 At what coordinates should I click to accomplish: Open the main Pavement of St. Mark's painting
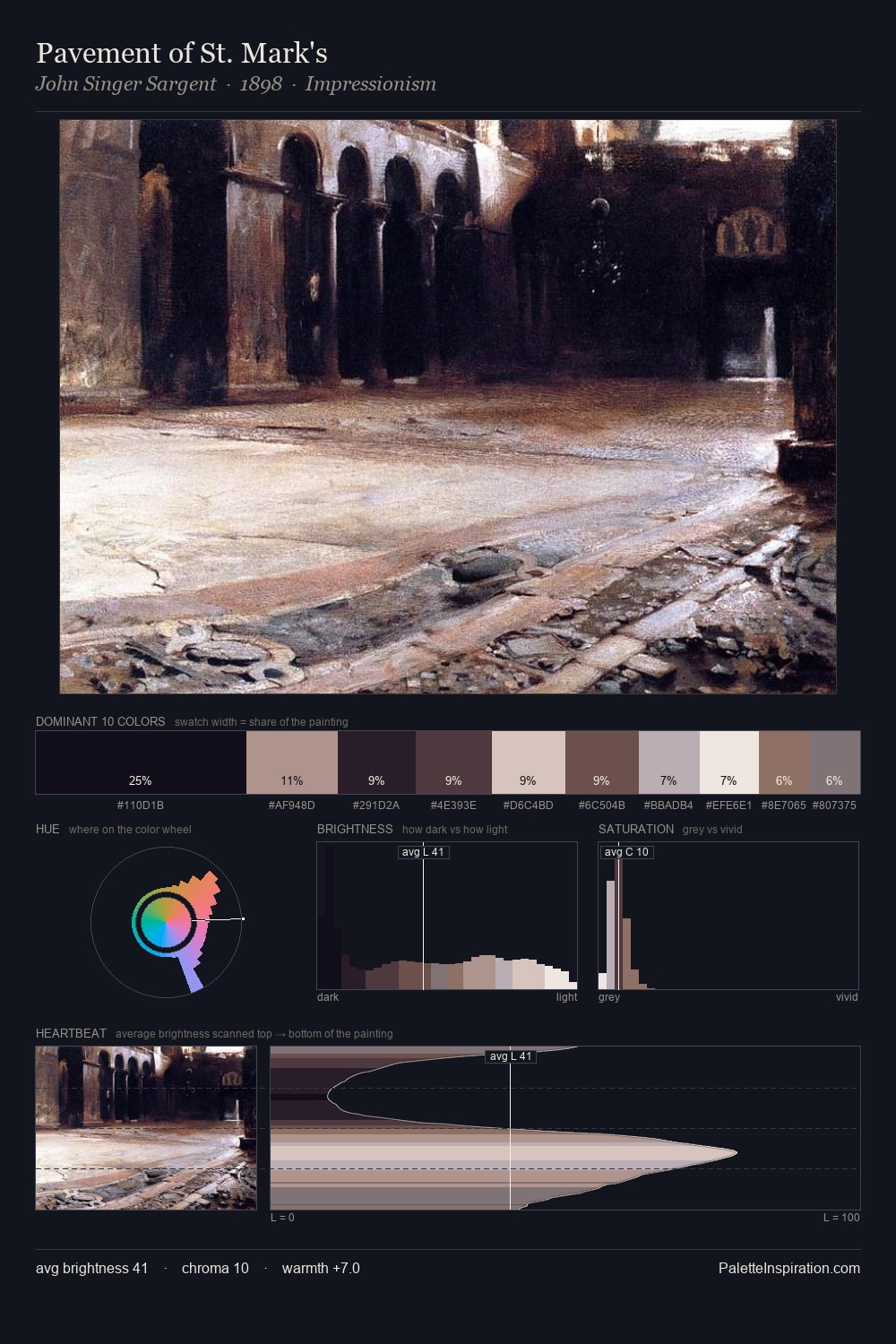[x=448, y=407]
